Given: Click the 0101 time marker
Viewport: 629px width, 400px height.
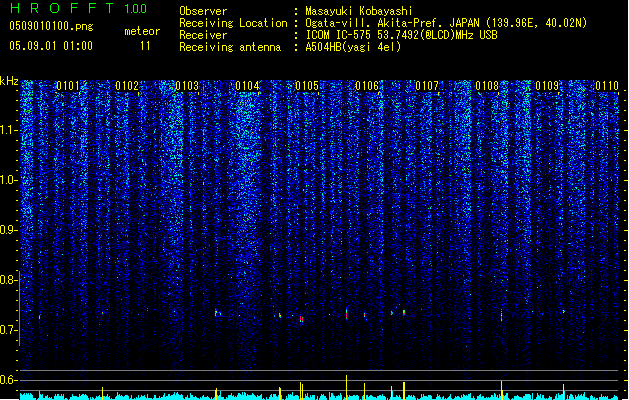Looking at the screenshot, I should [x=68, y=86].
